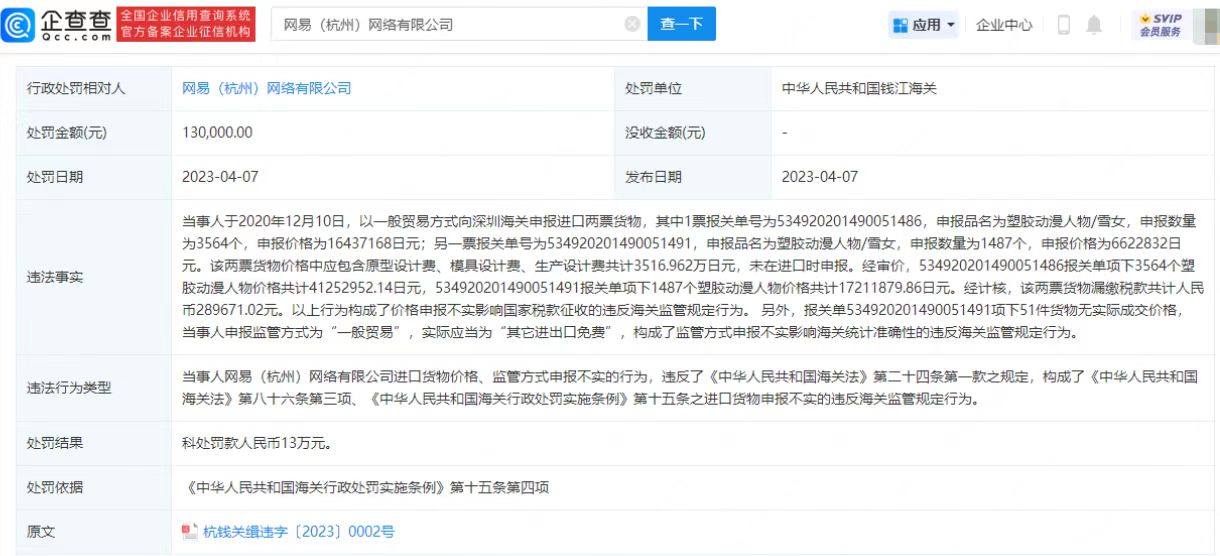
Task: Clear the search box with the X icon
Action: pos(632,24)
